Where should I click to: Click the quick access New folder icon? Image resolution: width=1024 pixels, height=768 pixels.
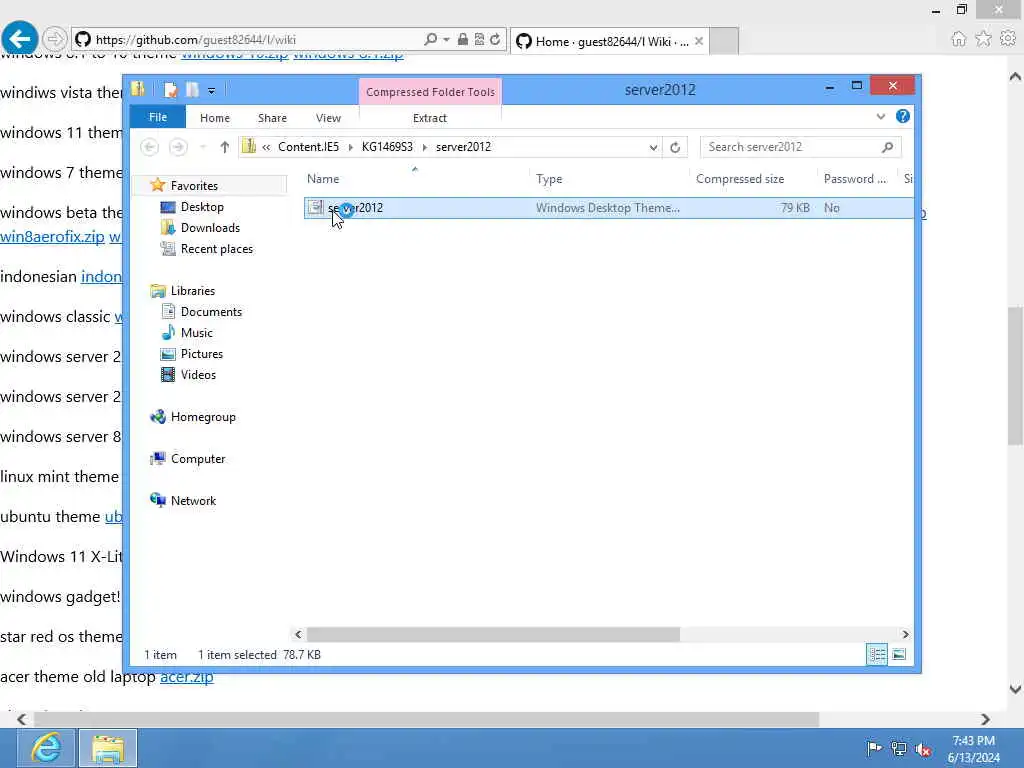192,90
